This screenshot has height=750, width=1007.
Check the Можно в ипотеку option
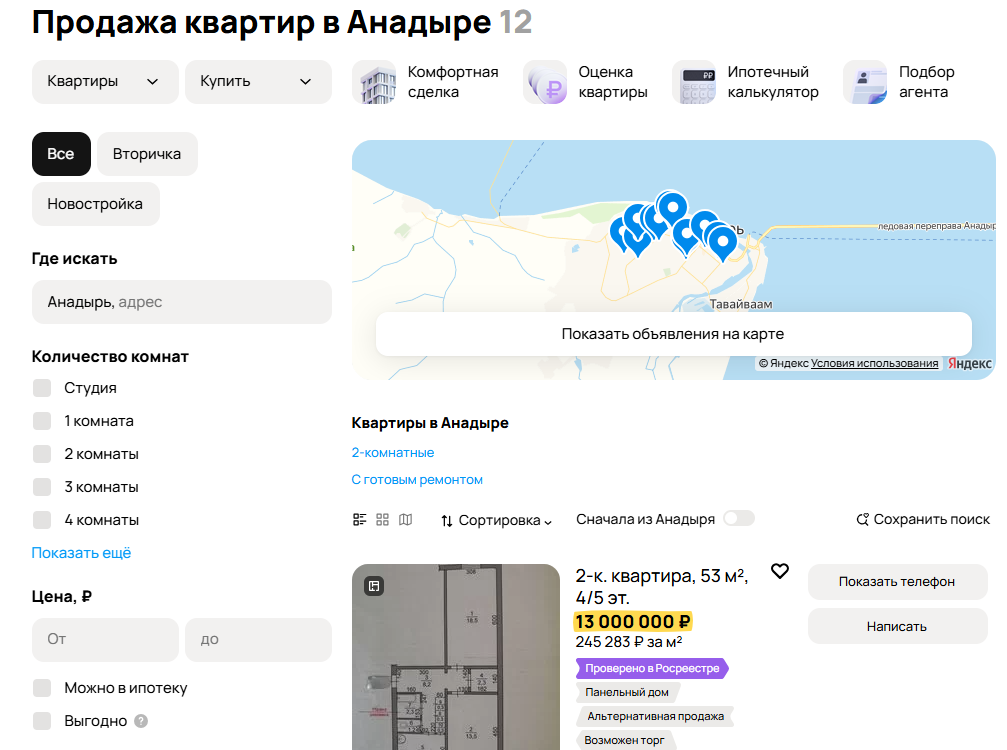[41, 688]
